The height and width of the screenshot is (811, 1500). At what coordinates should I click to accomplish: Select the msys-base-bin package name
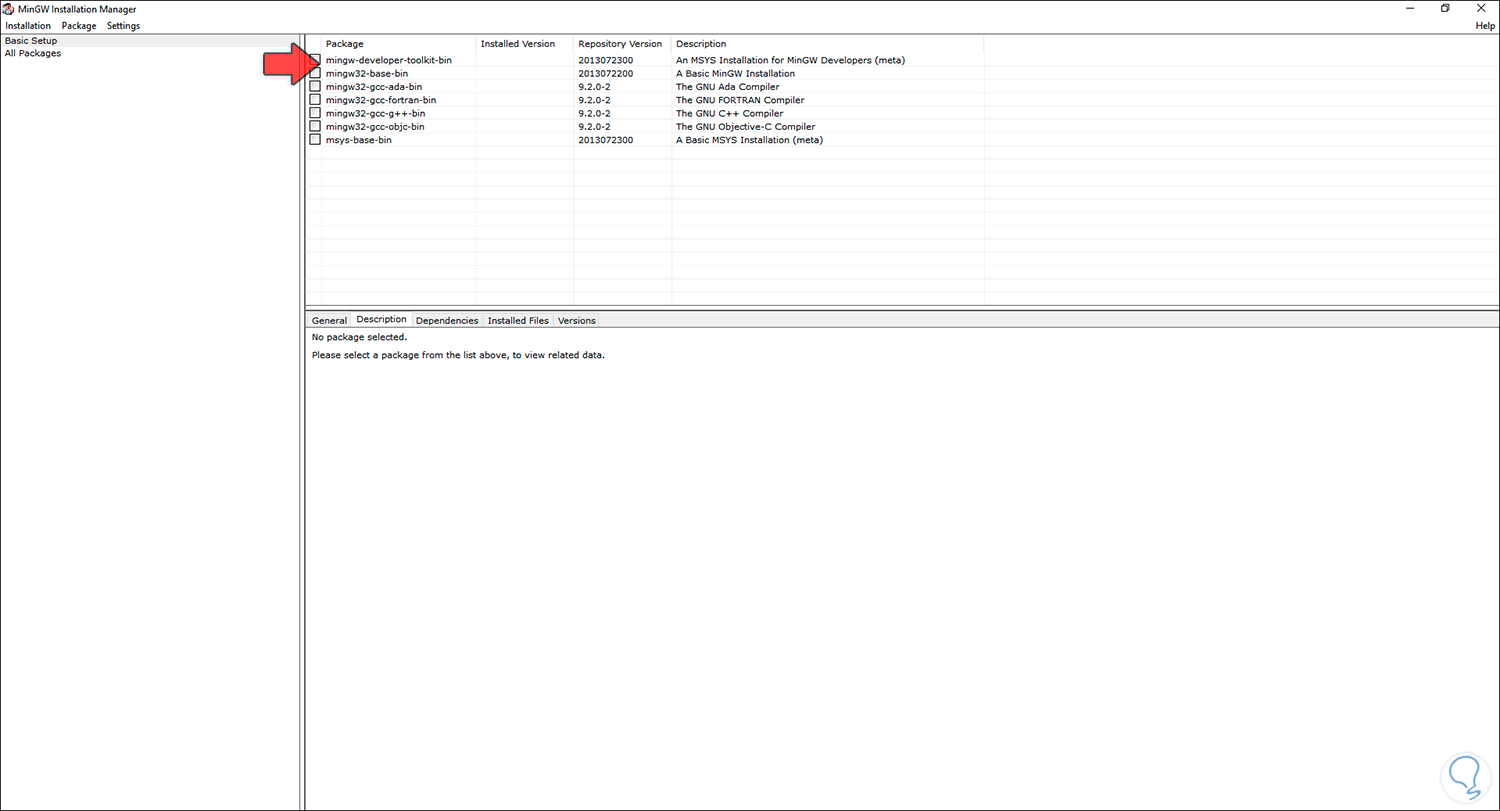point(358,140)
